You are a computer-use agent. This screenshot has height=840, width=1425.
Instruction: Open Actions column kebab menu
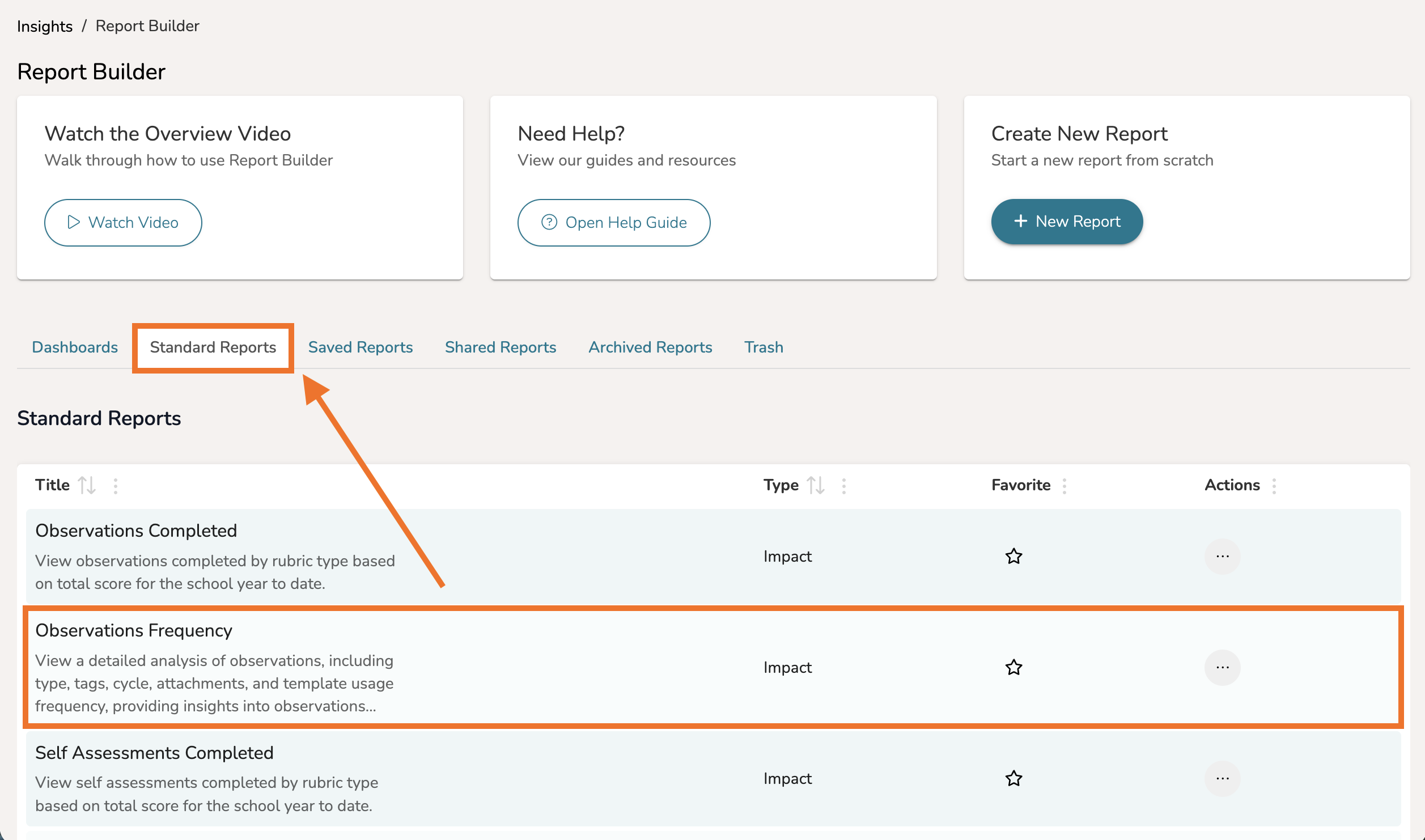1274,486
